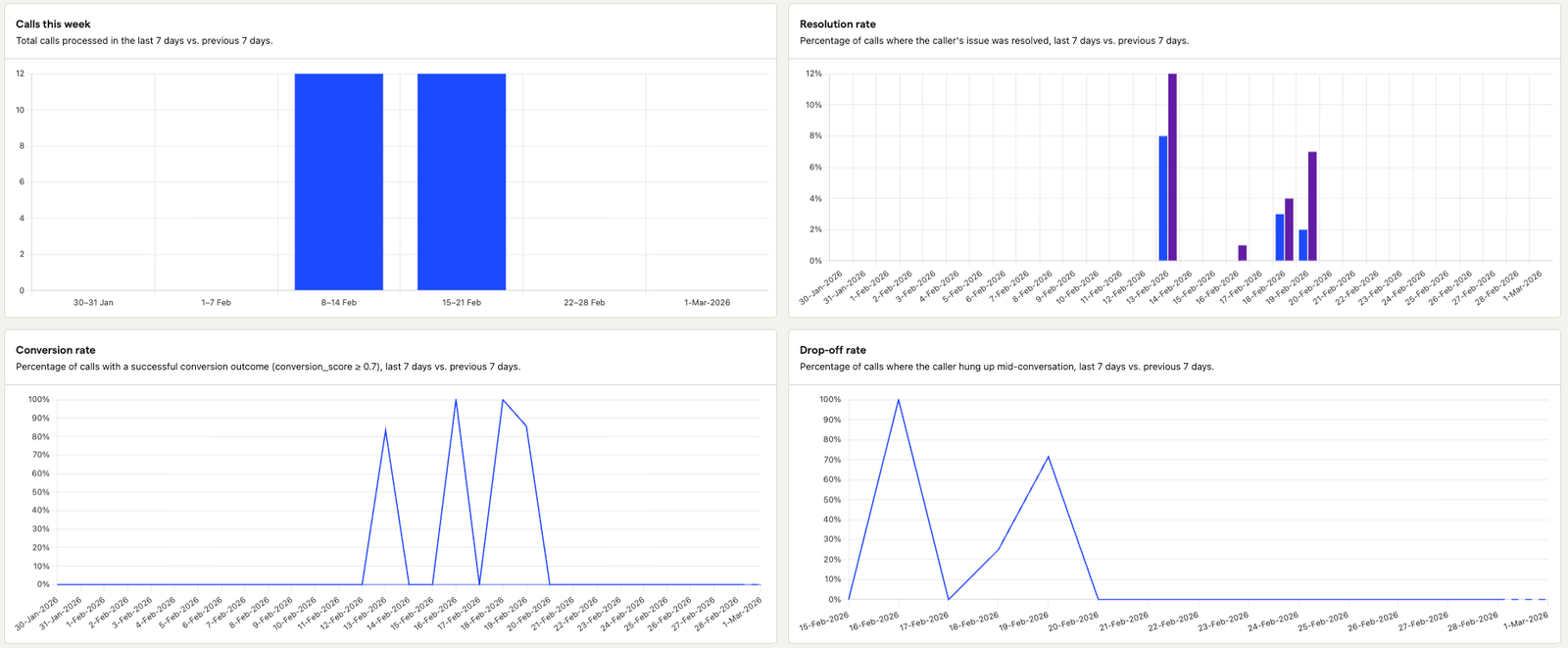
Task: Click '1-Mar-2026' x-axis label in Drop-off rate
Action: [1525, 621]
